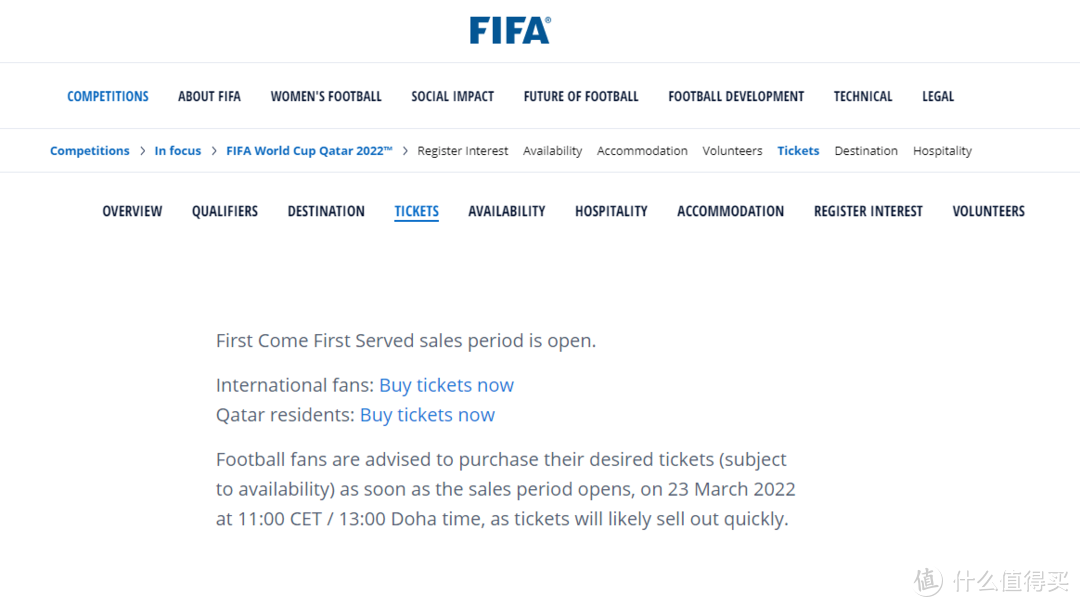Switch to the OVERVIEW tab
Image resolution: width=1080 pixels, height=607 pixels.
click(x=132, y=211)
